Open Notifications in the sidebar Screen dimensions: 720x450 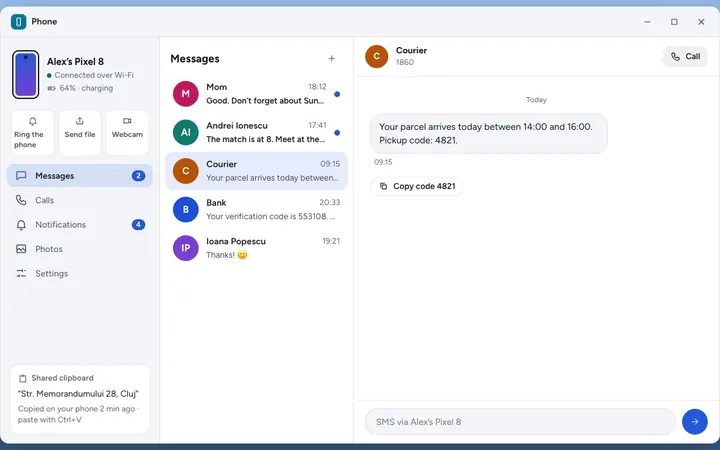(x=80, y=225)
